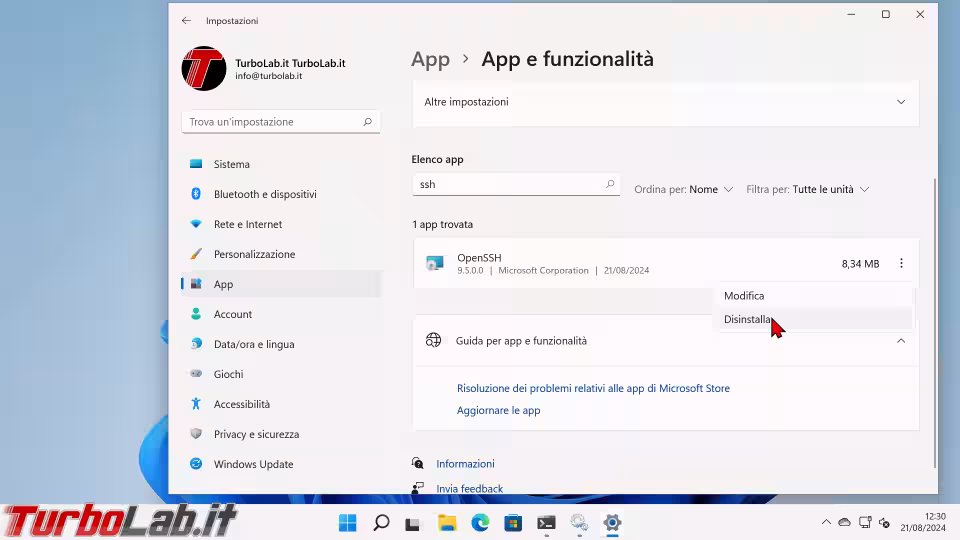This screenshot has height=540, width=960.
Task: Click the back arrow in Impostazioni
Action: 186,20
